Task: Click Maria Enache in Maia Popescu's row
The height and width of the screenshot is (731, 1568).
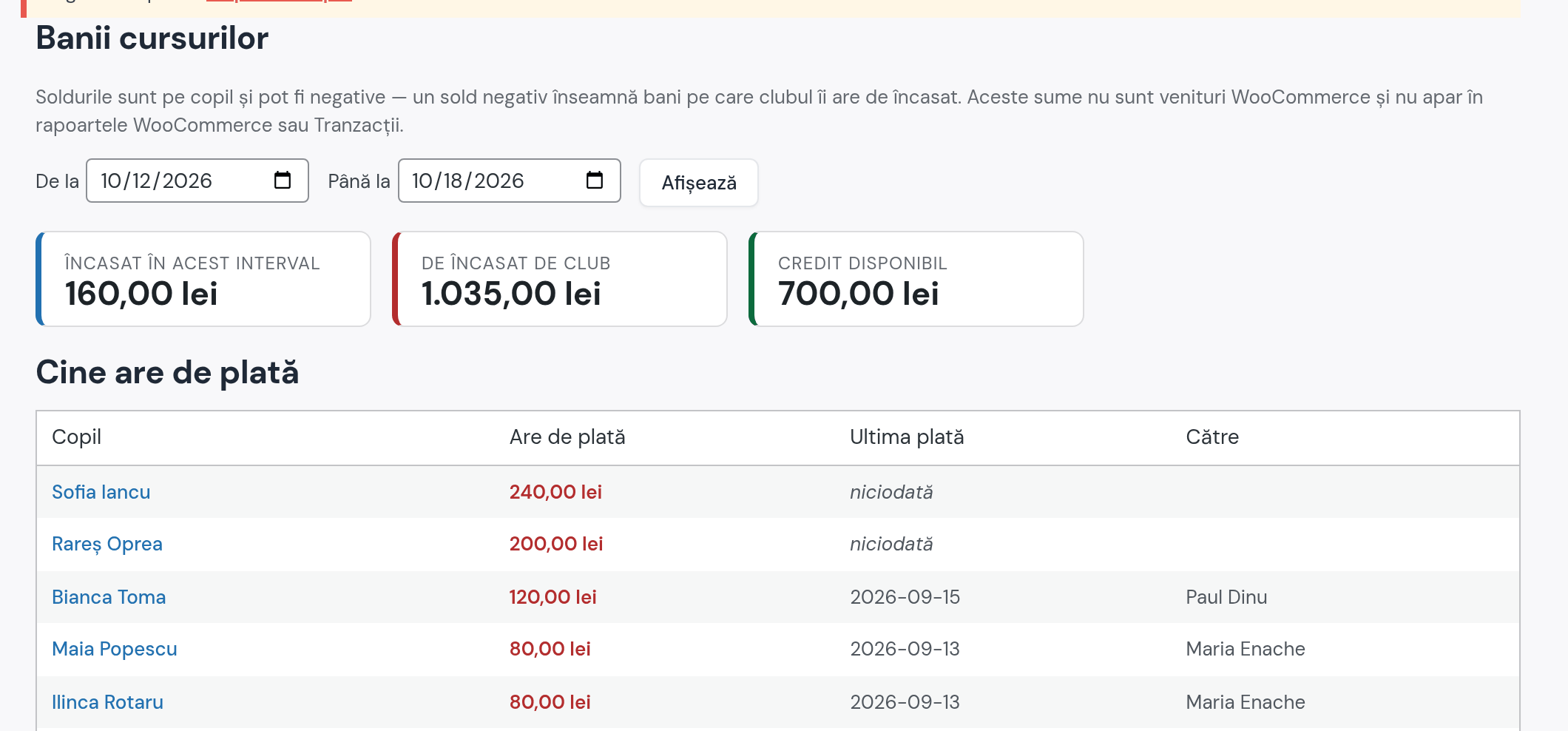Action: click(x=1246, y=649)
